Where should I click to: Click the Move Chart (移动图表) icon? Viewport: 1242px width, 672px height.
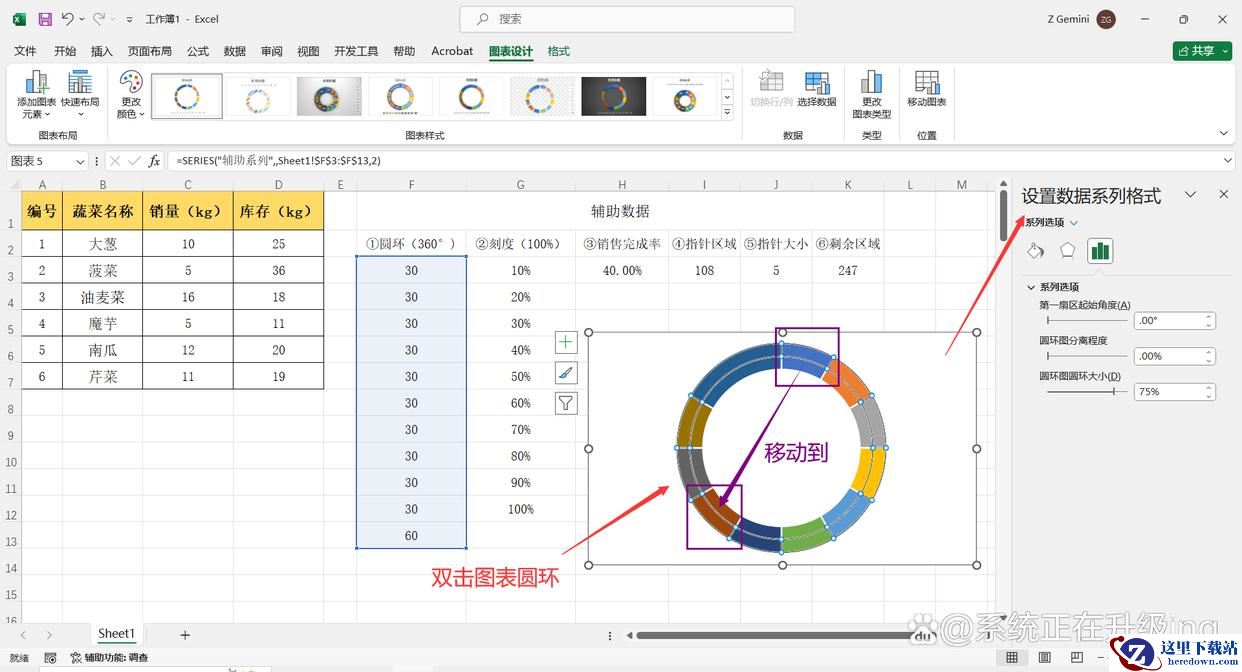(926, 84)
